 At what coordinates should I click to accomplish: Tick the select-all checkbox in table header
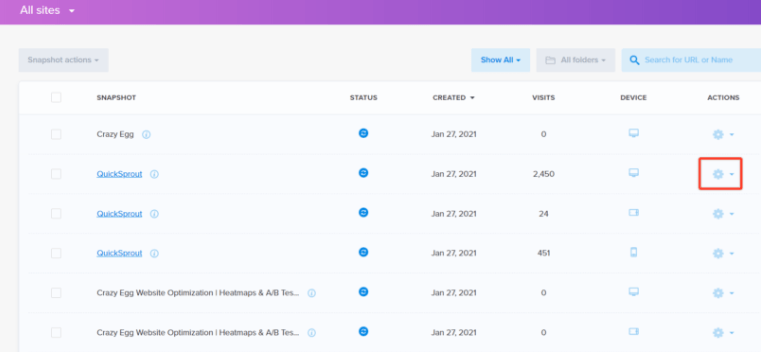pyautogui.click(x=56, y=98)
